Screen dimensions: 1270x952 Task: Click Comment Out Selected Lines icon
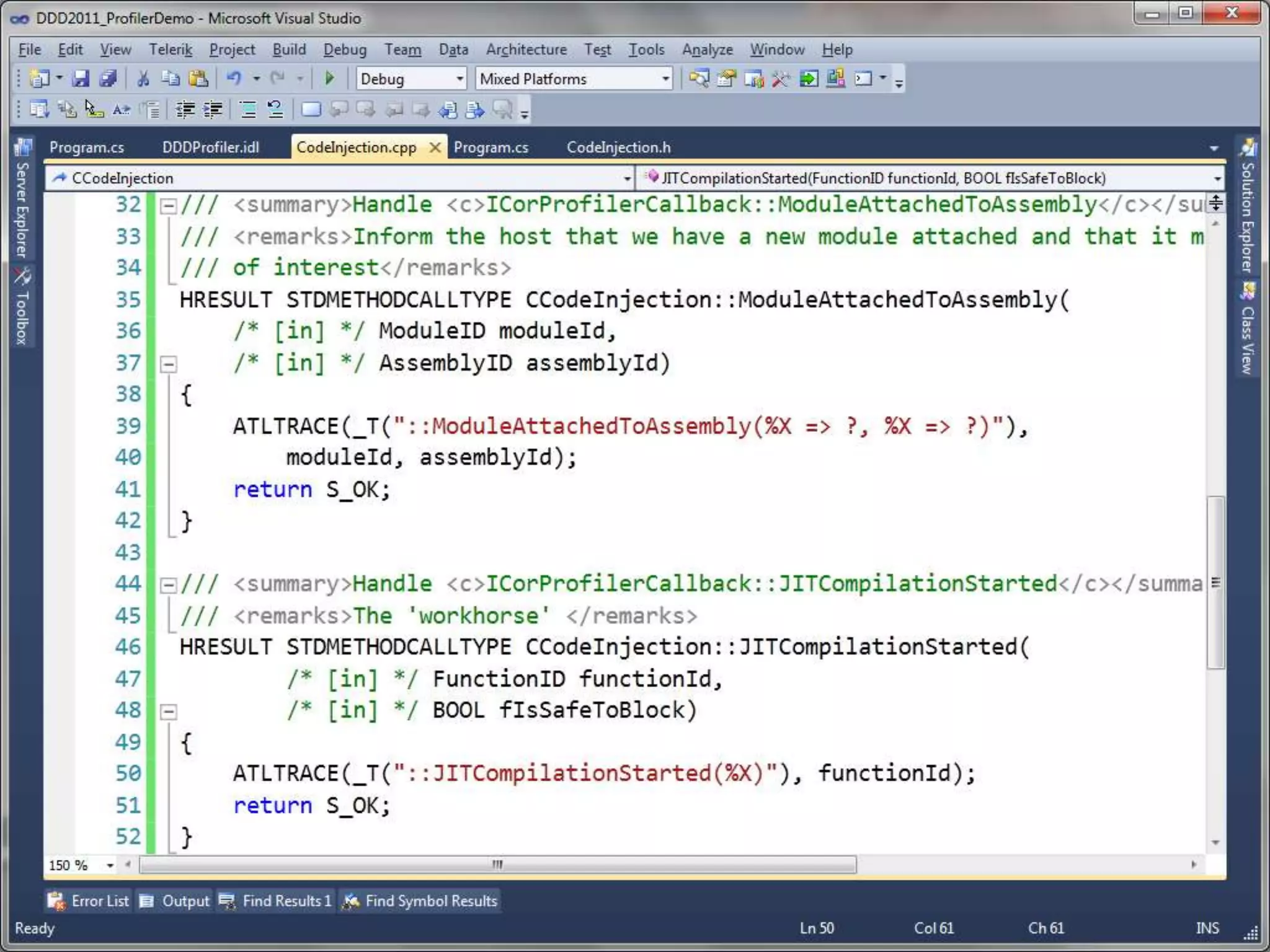tap(247, 110)
